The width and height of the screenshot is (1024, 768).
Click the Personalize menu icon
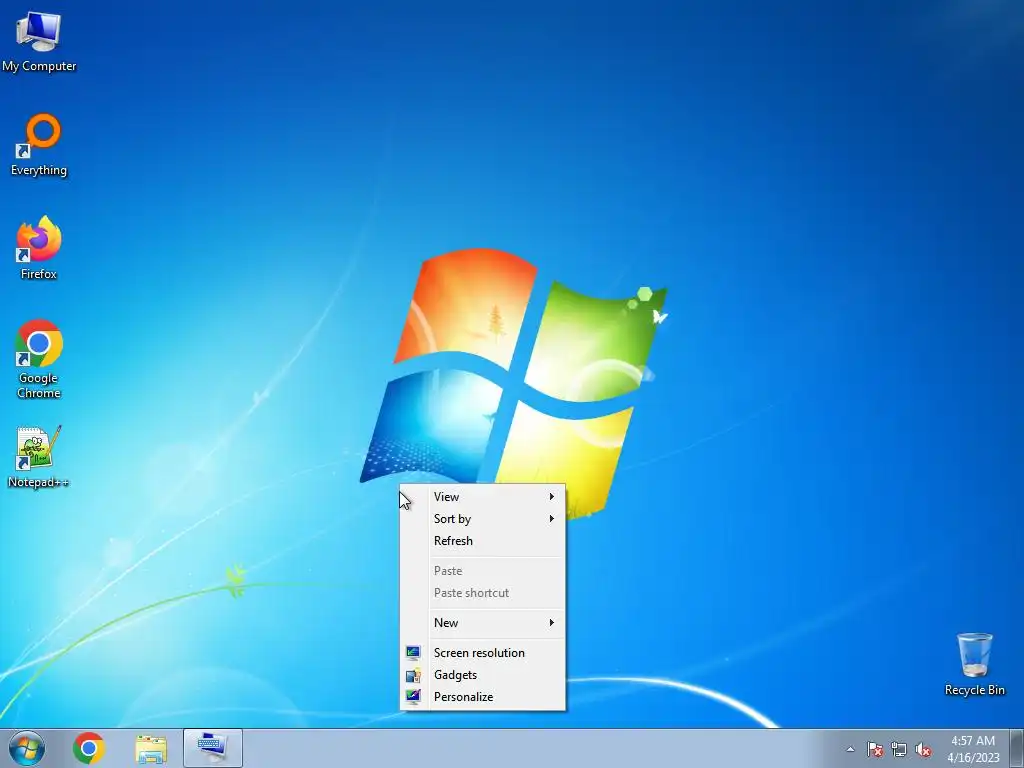pyautogui.click(x=413, y=697)
